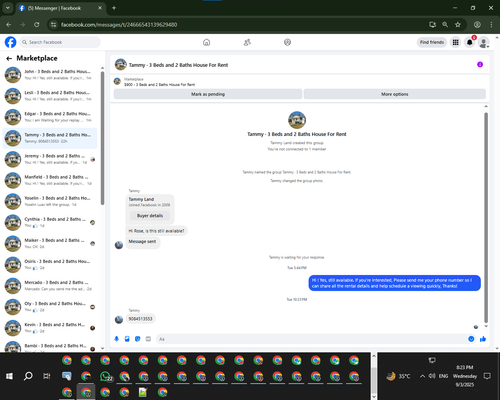
Task: Open the Chrome three-dot menu
Action: click(491, 25)
